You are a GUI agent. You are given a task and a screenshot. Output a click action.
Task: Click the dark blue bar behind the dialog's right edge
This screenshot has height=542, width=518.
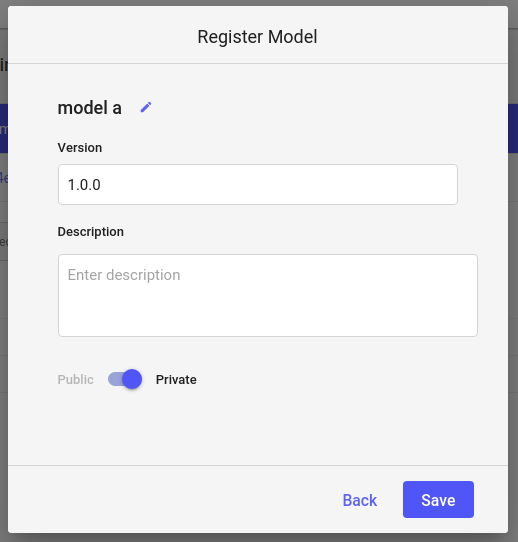(x=513, y=128)
